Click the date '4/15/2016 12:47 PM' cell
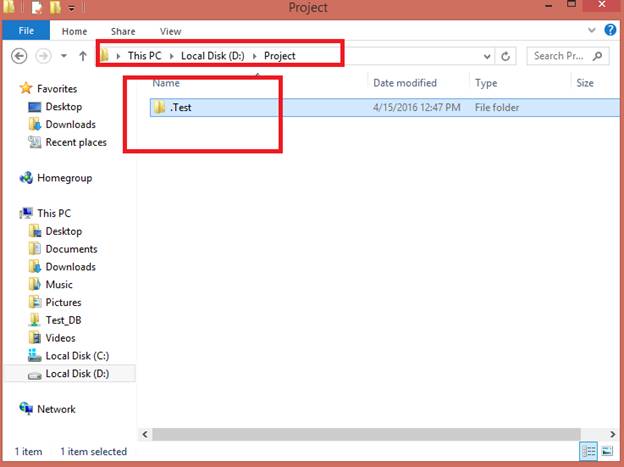624x467 pixels. tap(417, 107)
